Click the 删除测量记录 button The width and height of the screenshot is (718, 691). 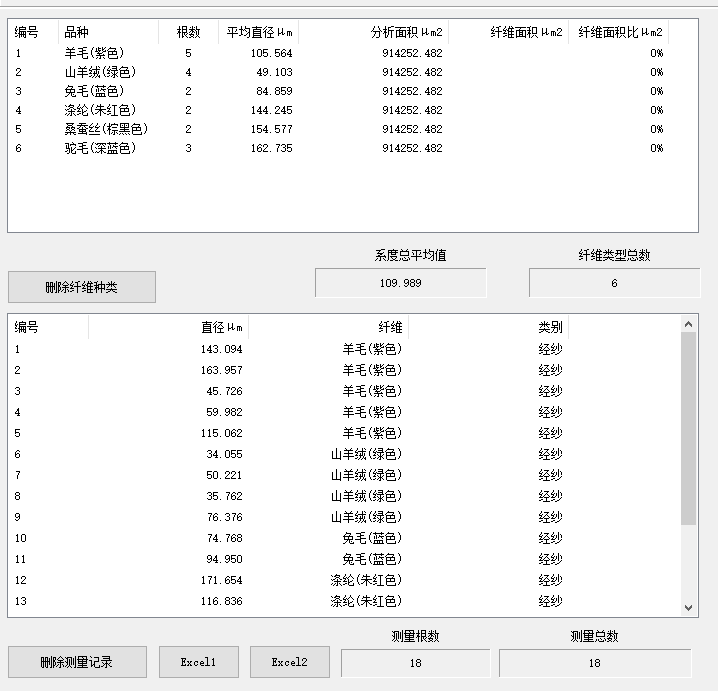(x=77, y=662)
